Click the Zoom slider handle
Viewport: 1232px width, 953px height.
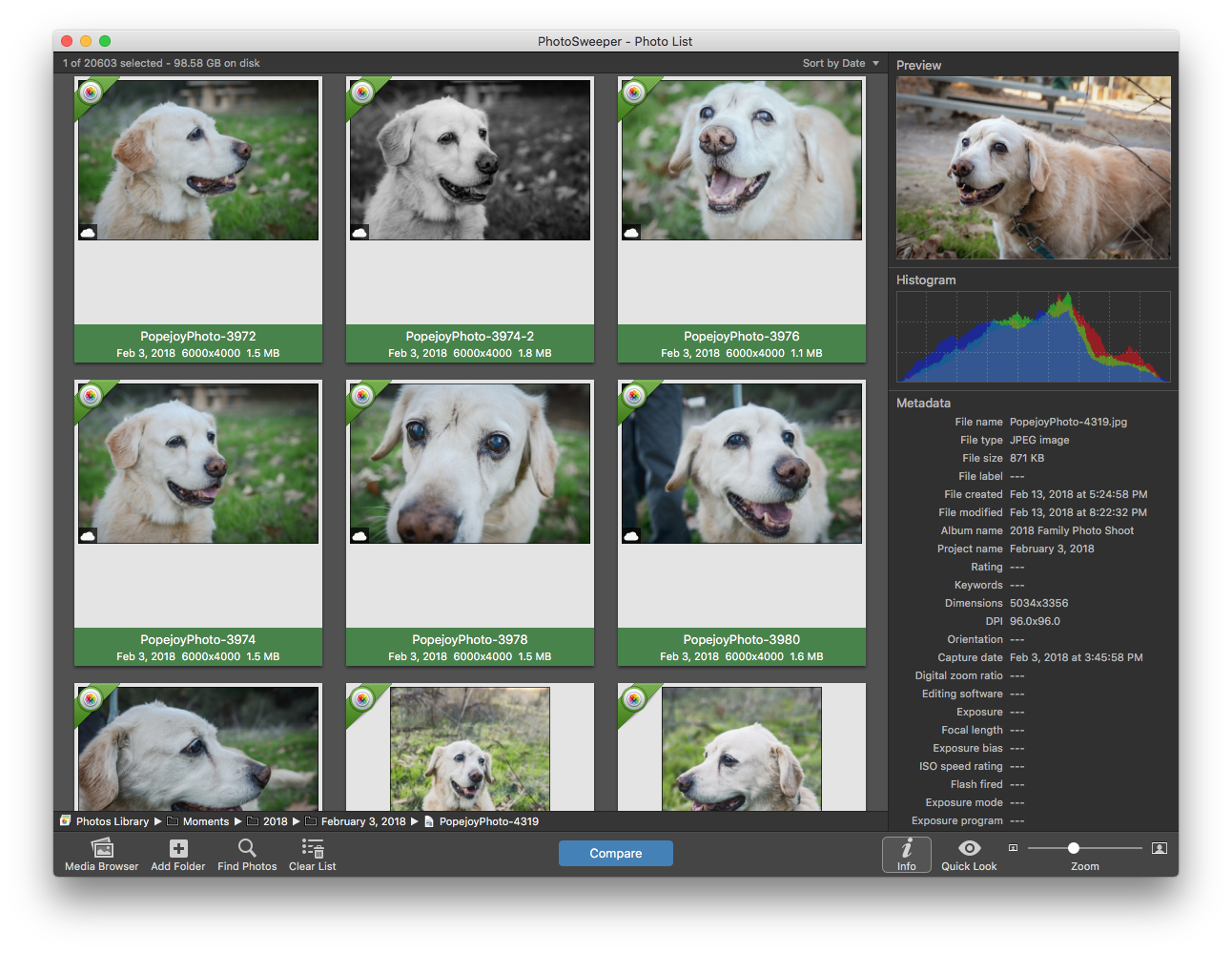[1074, 848]
